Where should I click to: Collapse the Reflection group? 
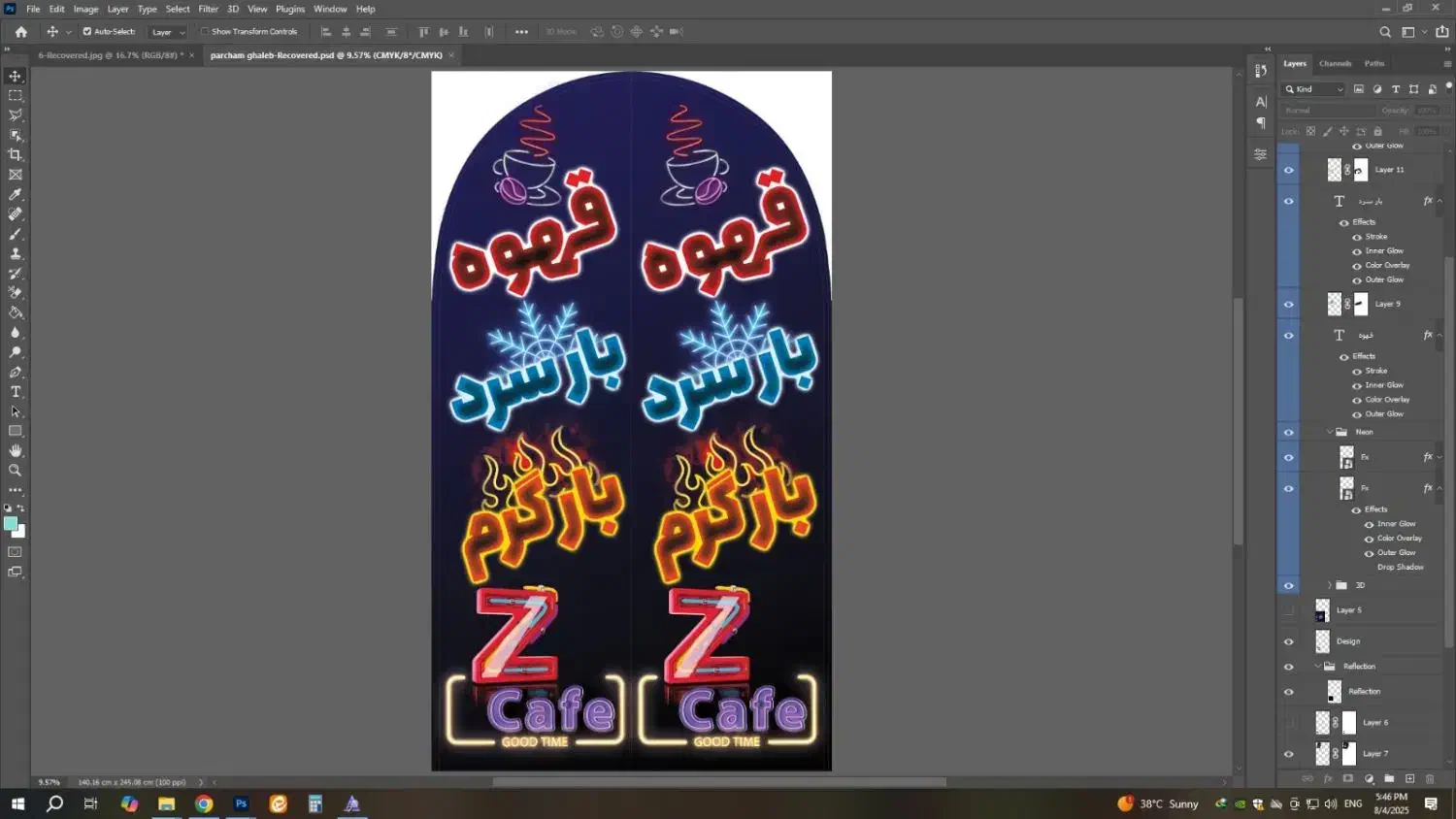tap(1317, 667)
